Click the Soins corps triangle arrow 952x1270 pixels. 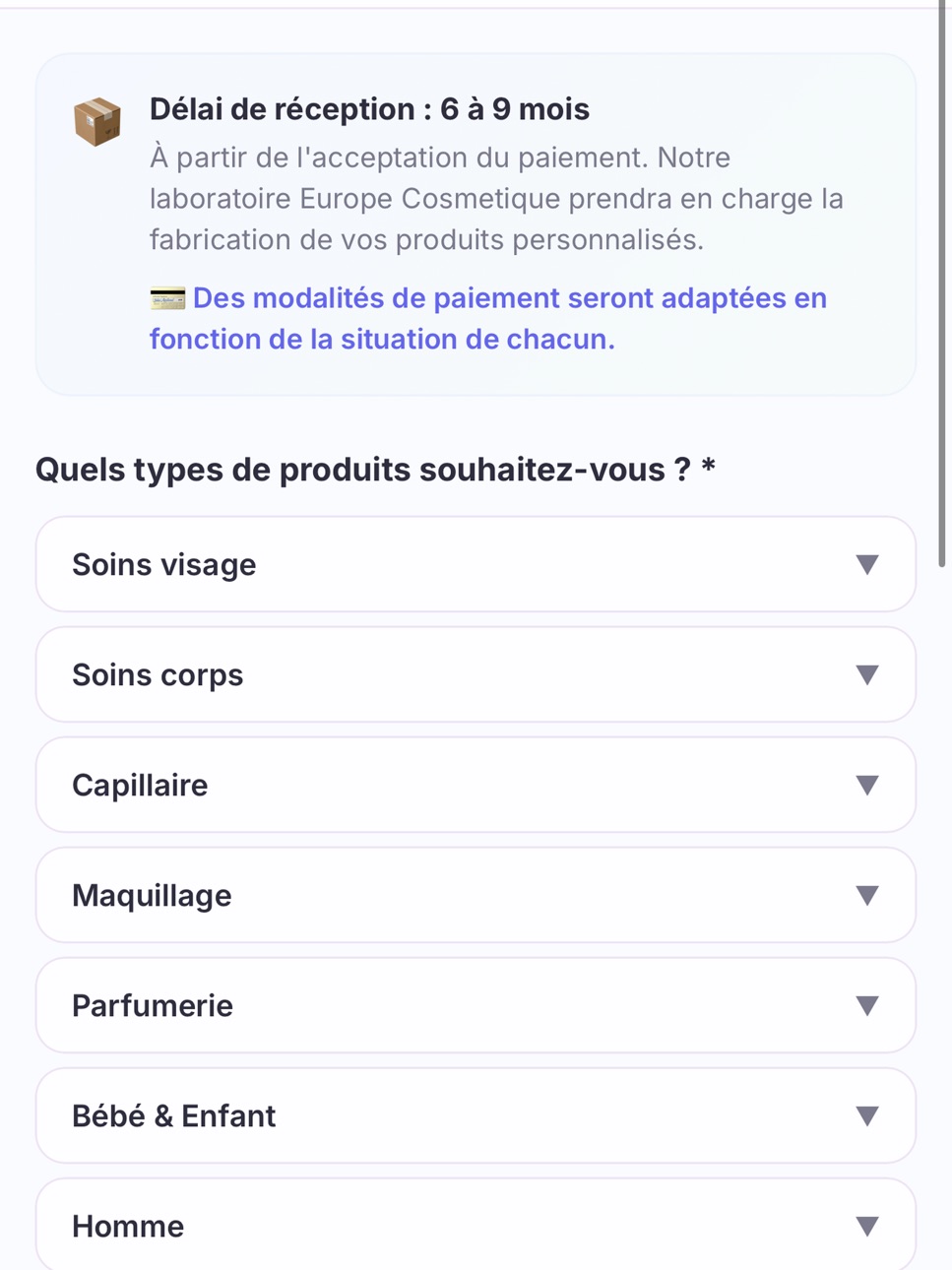(866, 674)
